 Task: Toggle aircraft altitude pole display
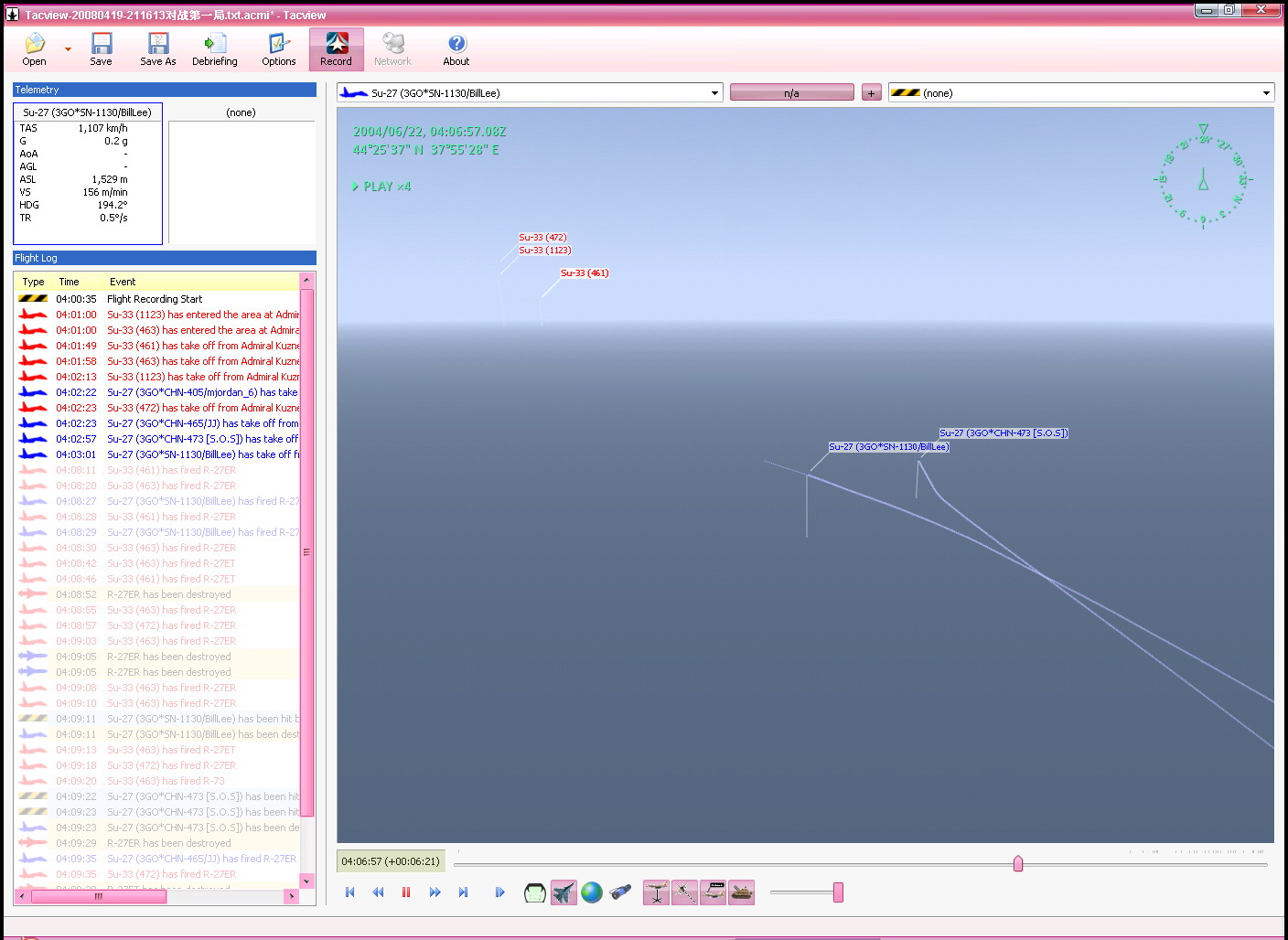[656, 892]
